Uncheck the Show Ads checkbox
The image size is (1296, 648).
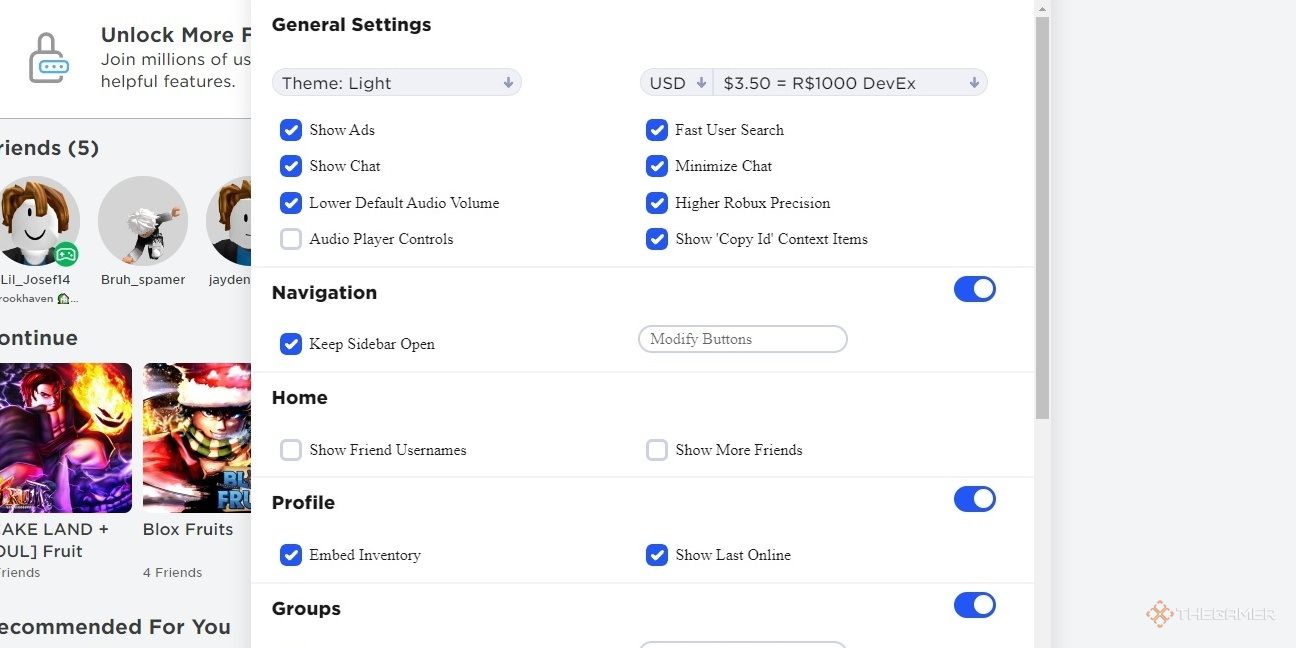[291, 130]
